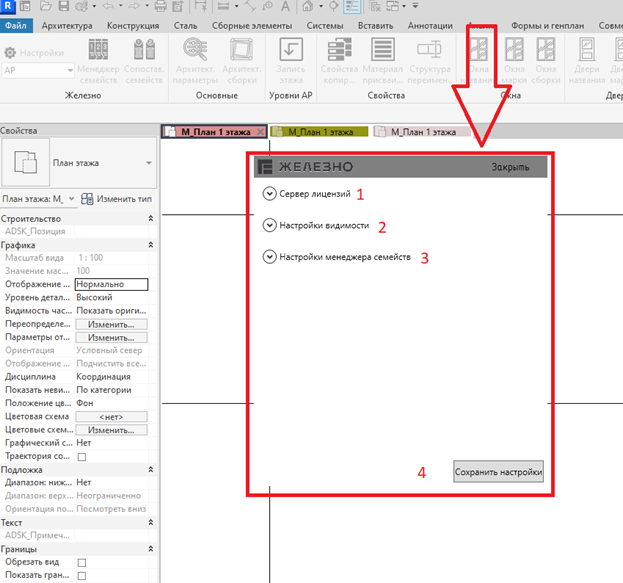Click Материал присваи... tool
Image resolution: width=623 pixels, height=583 pixels.
383,60
